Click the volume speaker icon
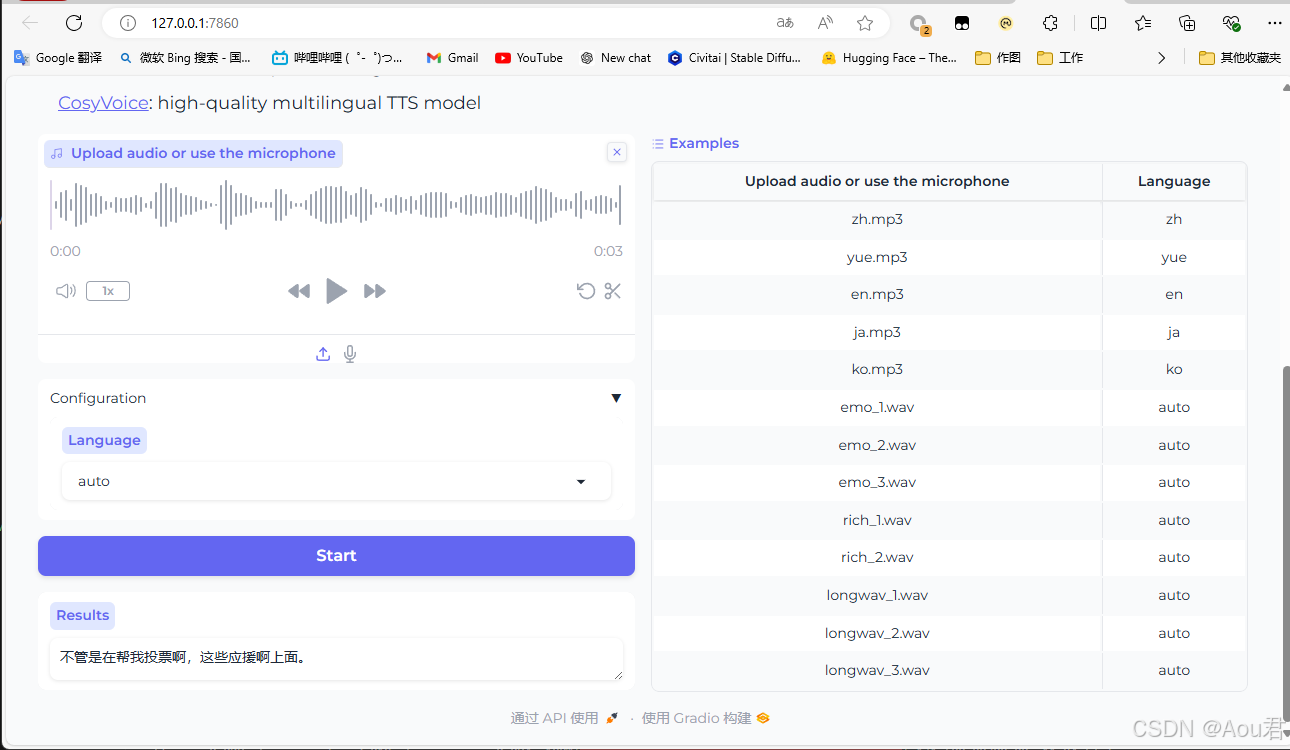 pos(66,291)
